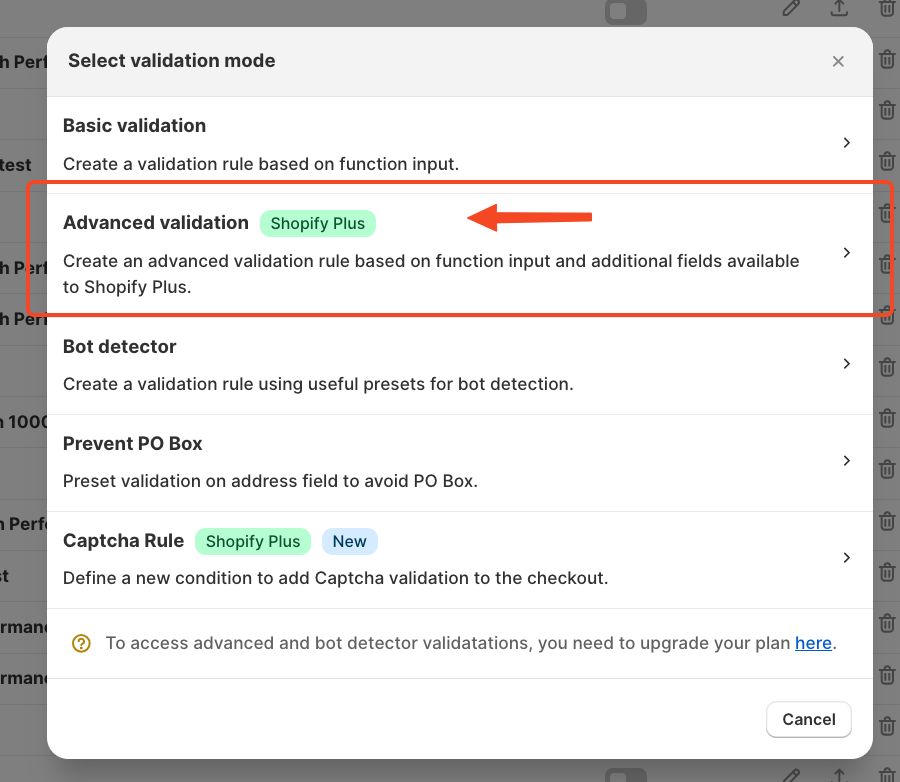The width and height of the screenshot is (900, 782).
Task: Click the trash icon beside the upload icon
Action: (886, 8)
